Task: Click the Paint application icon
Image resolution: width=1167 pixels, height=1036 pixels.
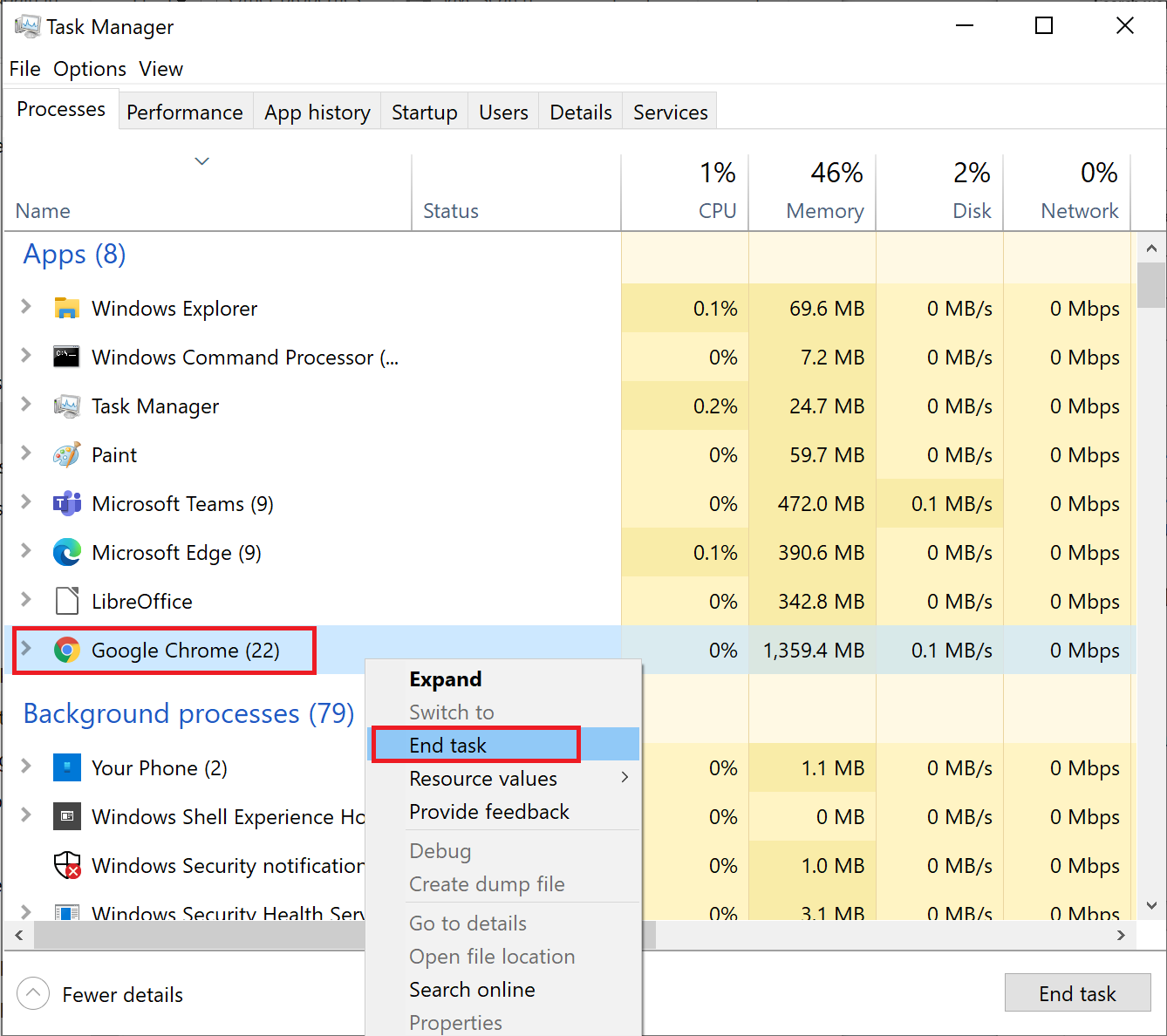Action: [x=67, y=454]
